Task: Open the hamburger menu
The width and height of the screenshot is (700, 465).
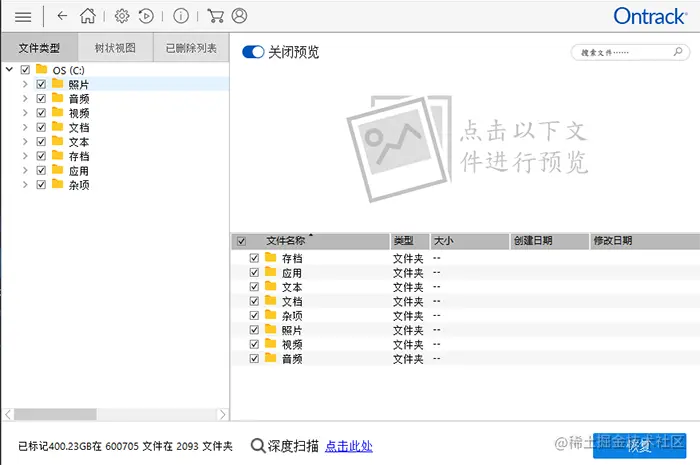Action: pos(23,17)
